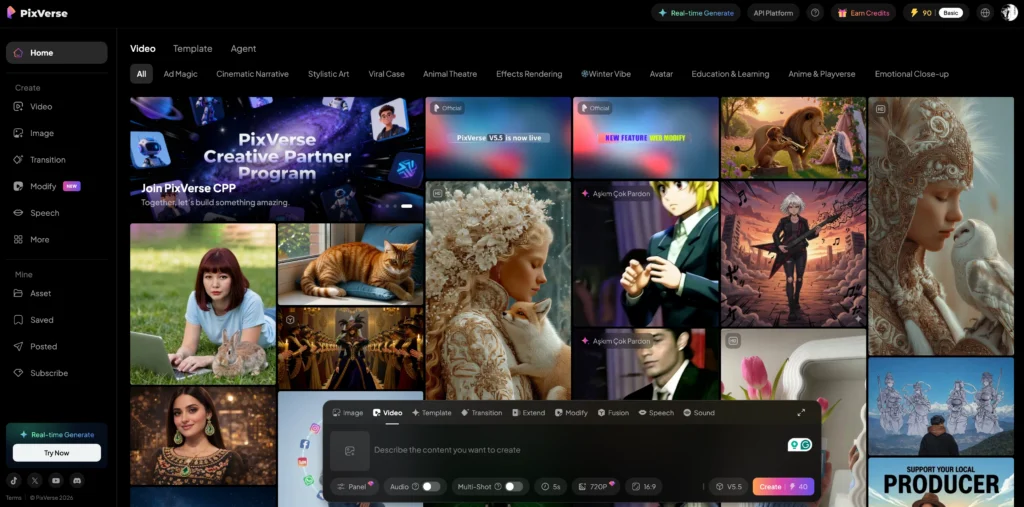Switch to the Template top tab
The height and width of the screenshot is (507, 1024).
coord(193,48)
